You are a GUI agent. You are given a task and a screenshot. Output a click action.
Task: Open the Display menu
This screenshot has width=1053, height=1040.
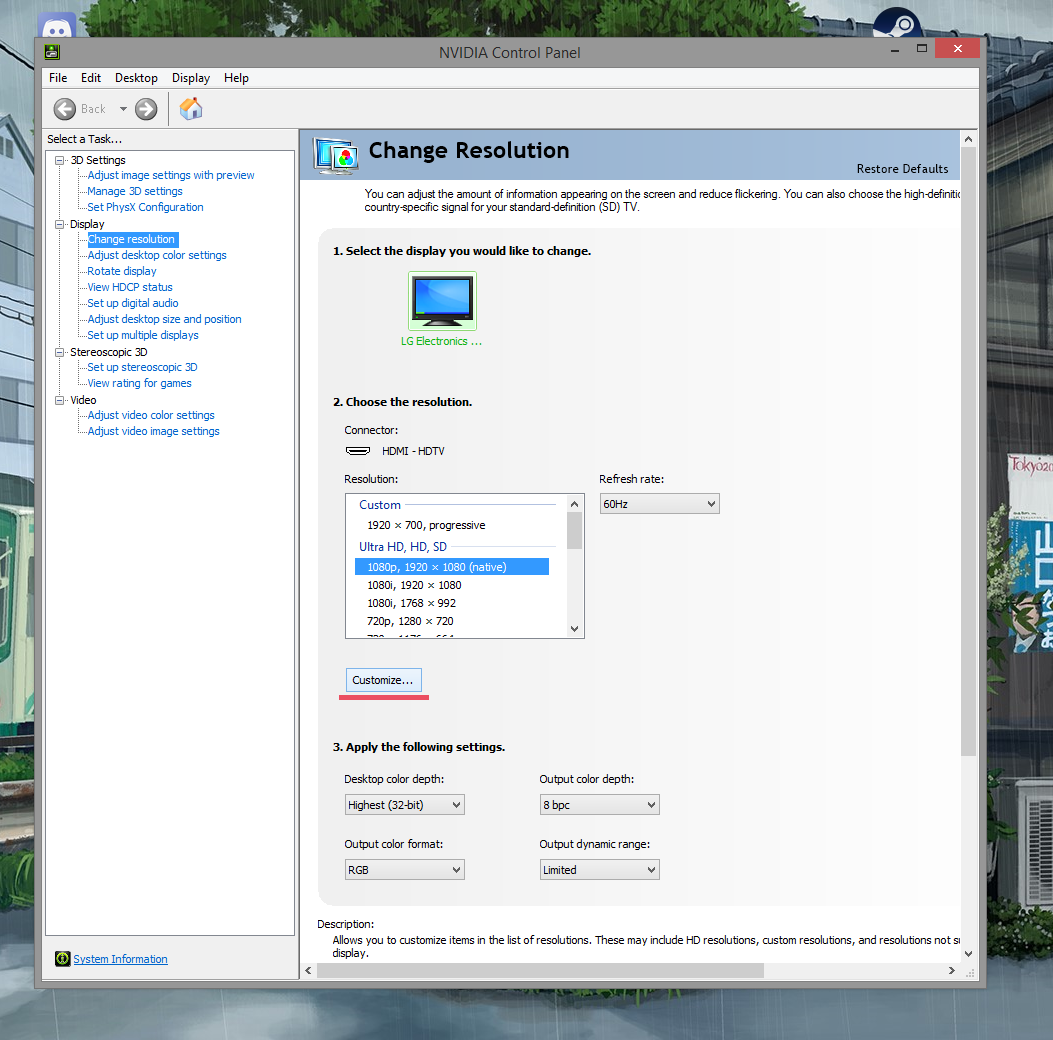click(x=191, y=78)
